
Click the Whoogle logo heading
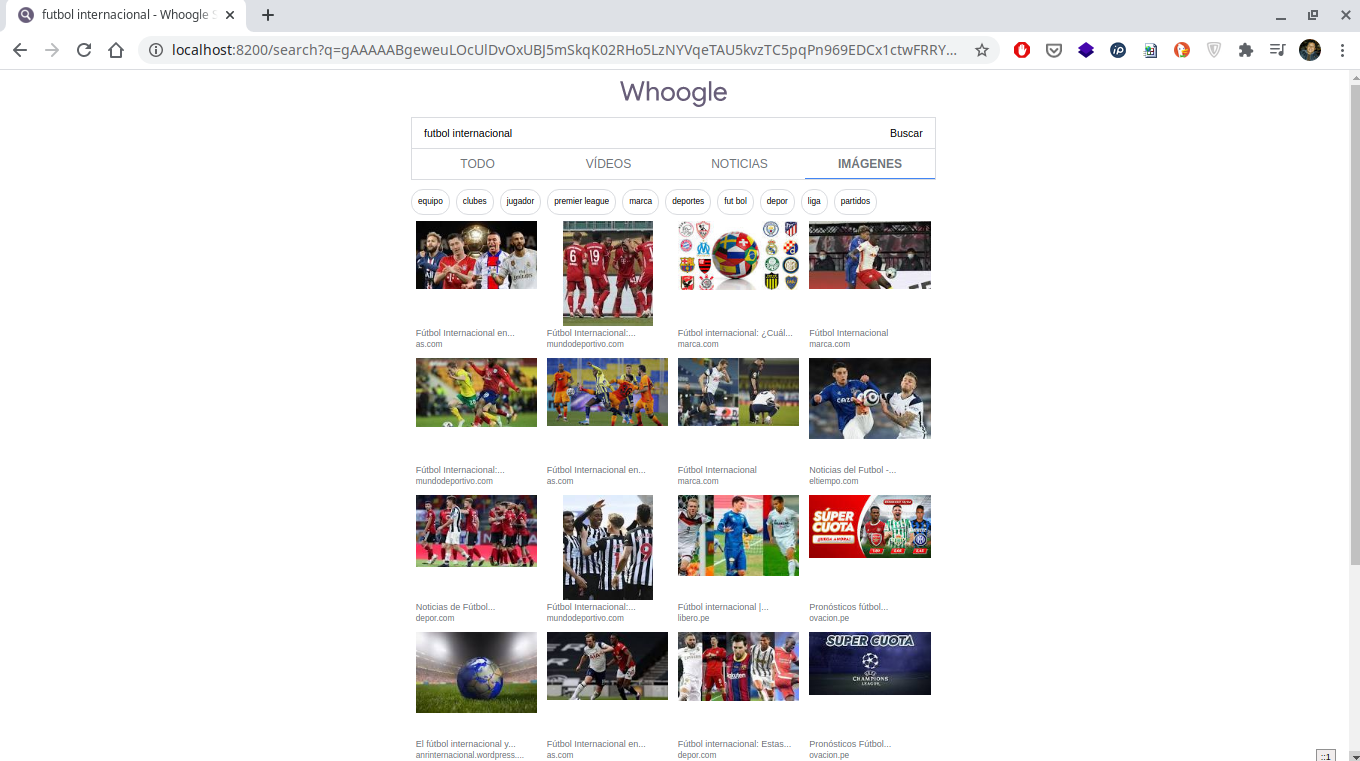click(673, 92)
